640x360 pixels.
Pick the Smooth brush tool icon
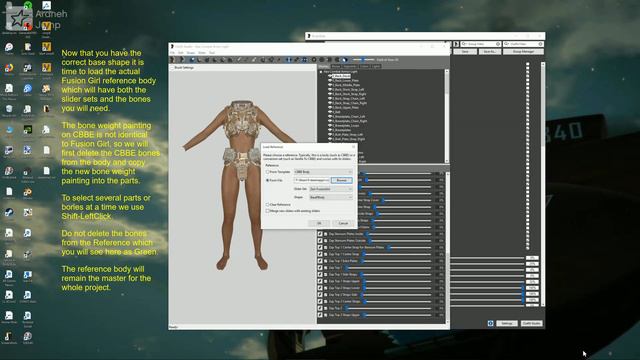point(230,60)
